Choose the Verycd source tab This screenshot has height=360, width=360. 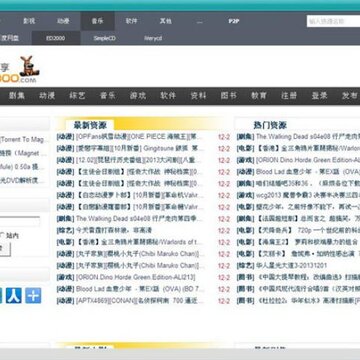click(153, 38)
